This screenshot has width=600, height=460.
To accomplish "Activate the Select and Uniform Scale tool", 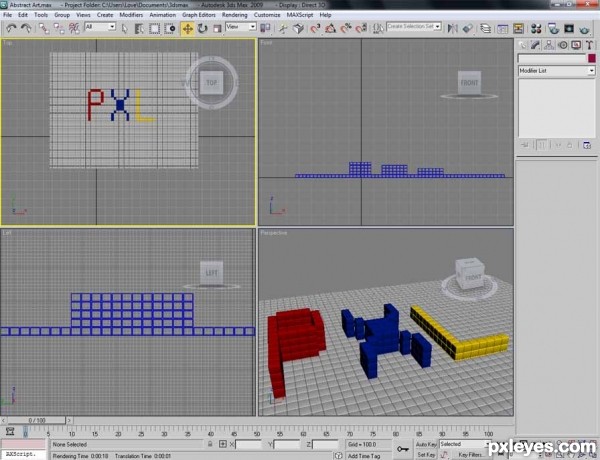I will [x=217, y=28].
